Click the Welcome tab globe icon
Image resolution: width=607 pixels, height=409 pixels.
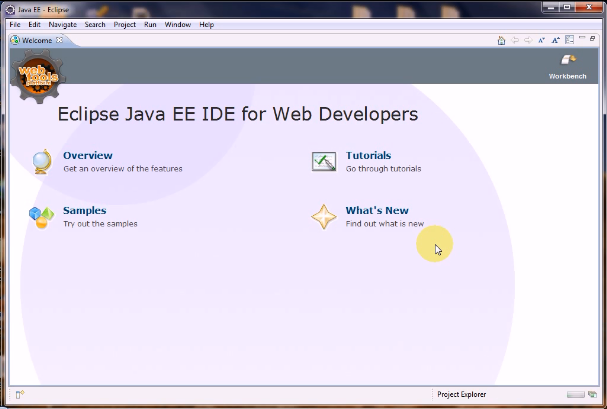click(x=15, y=40)
